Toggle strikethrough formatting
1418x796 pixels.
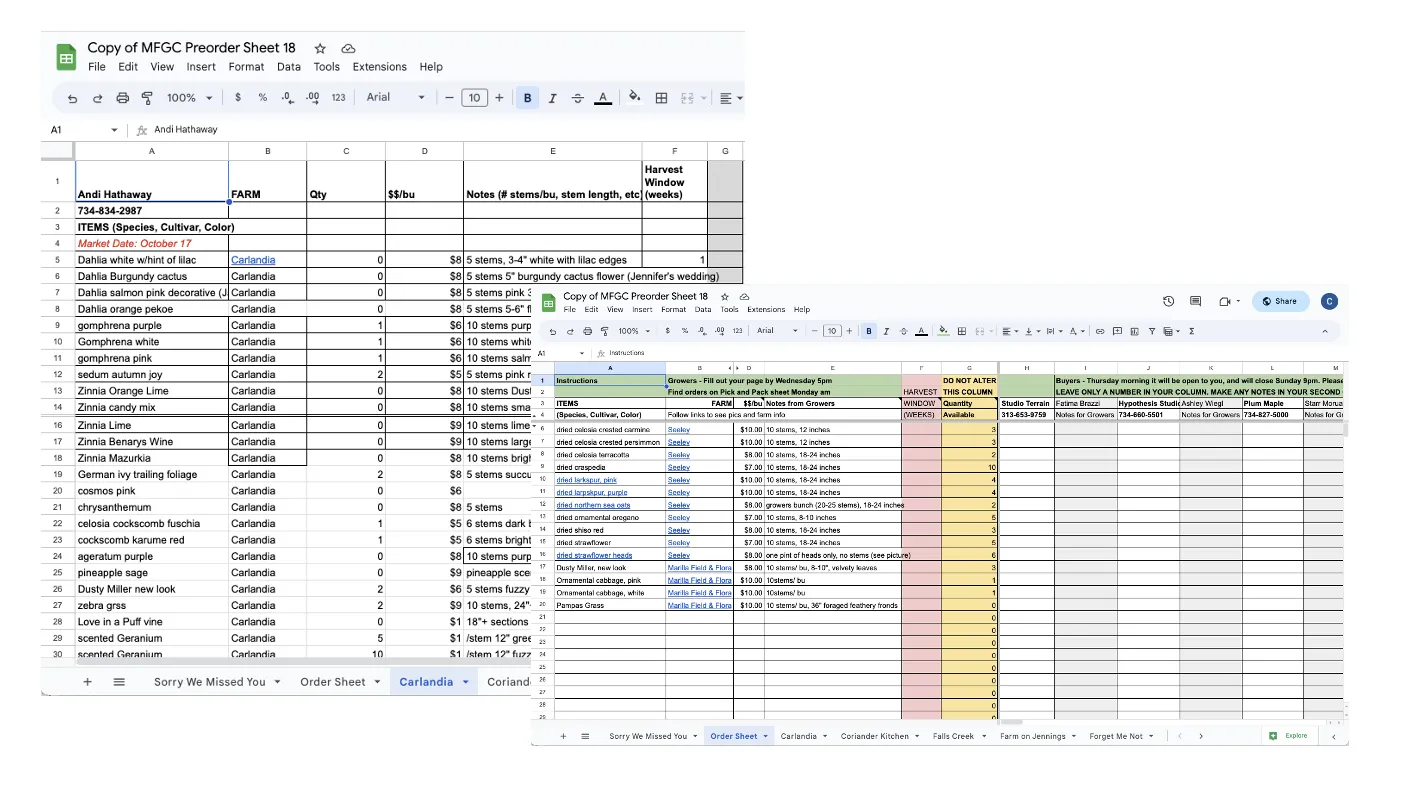pyautogui.click(x=577, y=97)
